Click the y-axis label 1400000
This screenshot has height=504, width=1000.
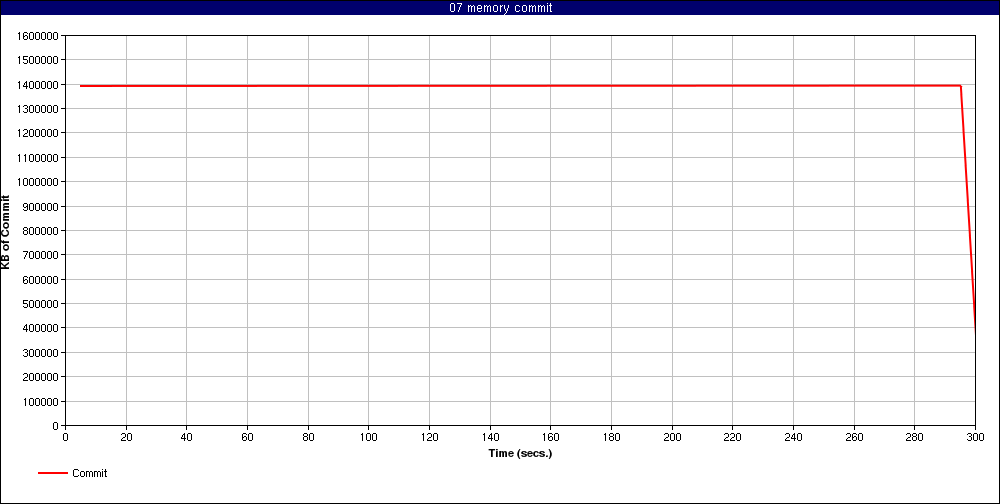click(40, 84)
